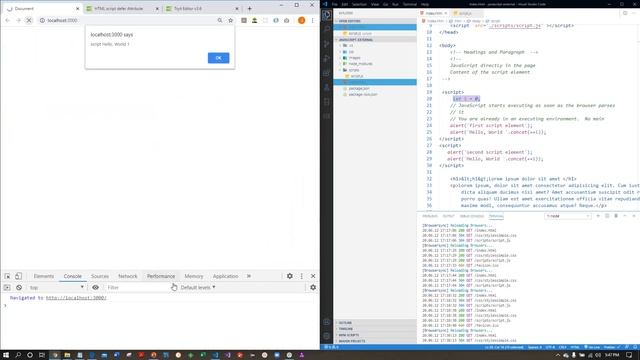
Task: Switch to the Application tab in DevTools
Action: 225,276
